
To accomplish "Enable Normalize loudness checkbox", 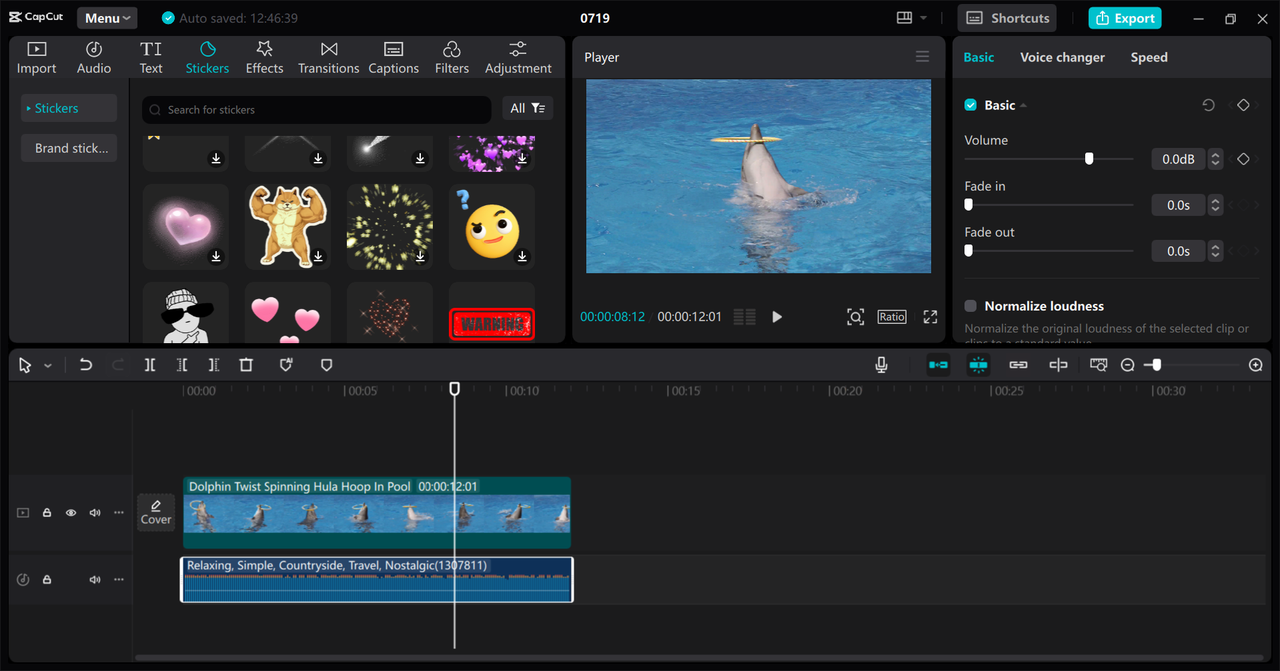I will click(x=970, y=306).
